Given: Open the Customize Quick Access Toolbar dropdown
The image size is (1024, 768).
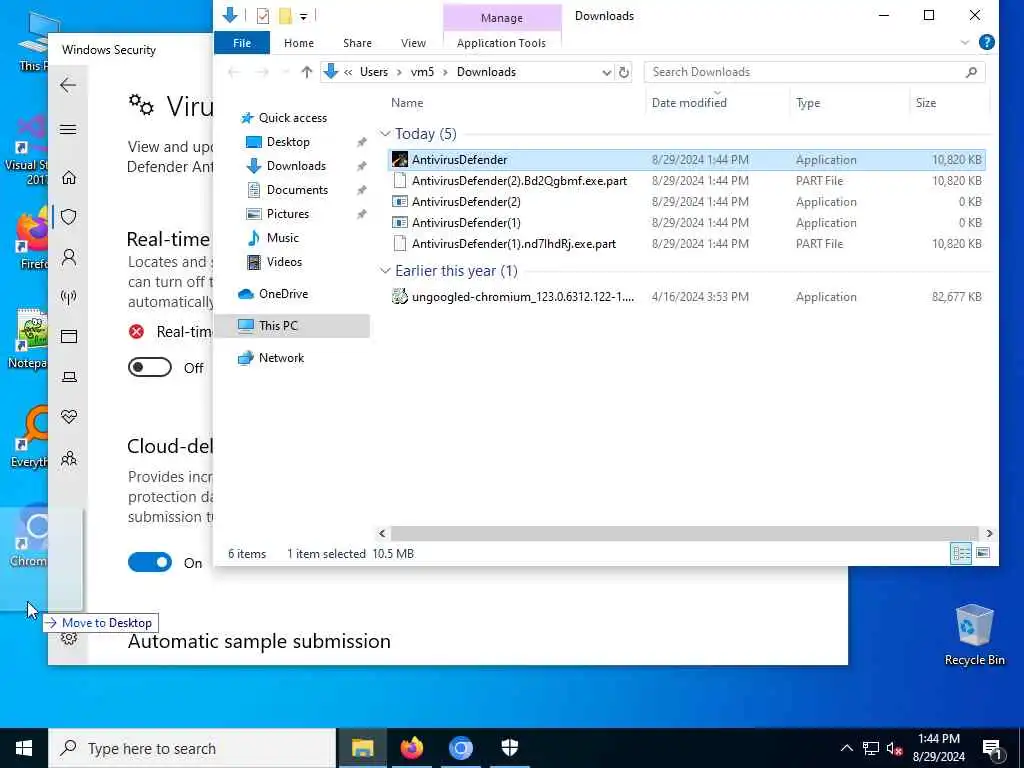Looking at the screenshot, I should (x=304, y=16).
